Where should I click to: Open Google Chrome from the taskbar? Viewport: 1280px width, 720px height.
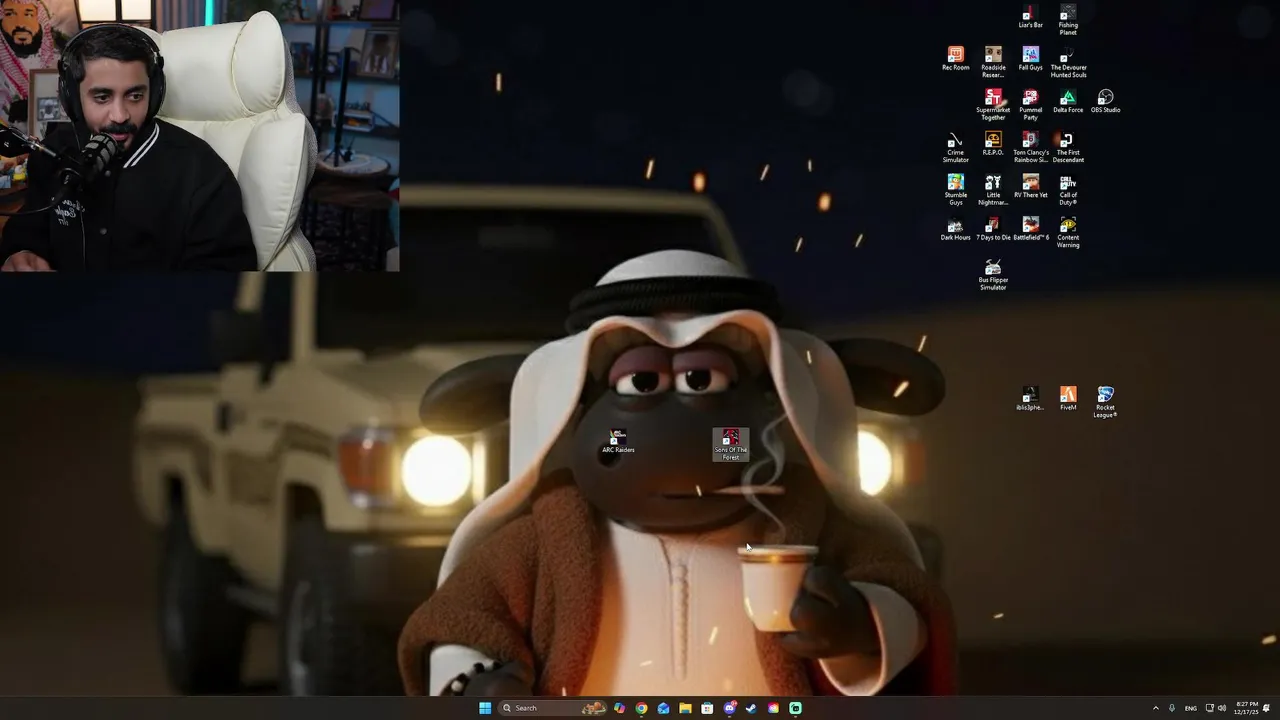[641, 708]
